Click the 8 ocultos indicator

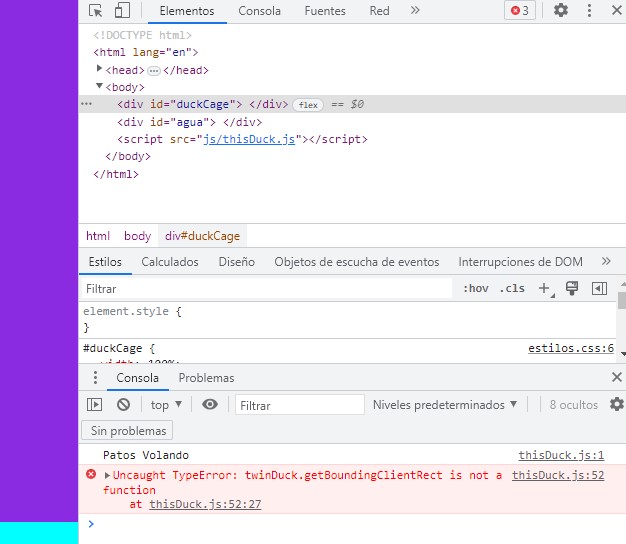tap(573, 405)
